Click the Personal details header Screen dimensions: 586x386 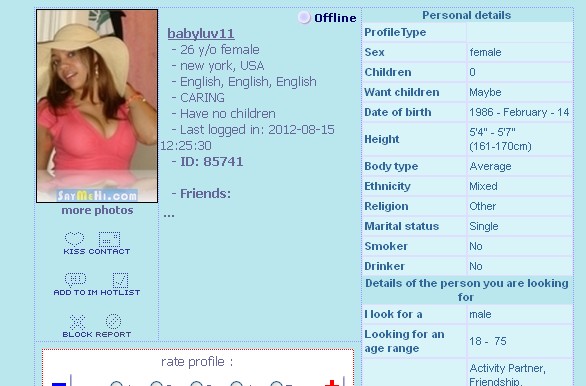[467, 15]
